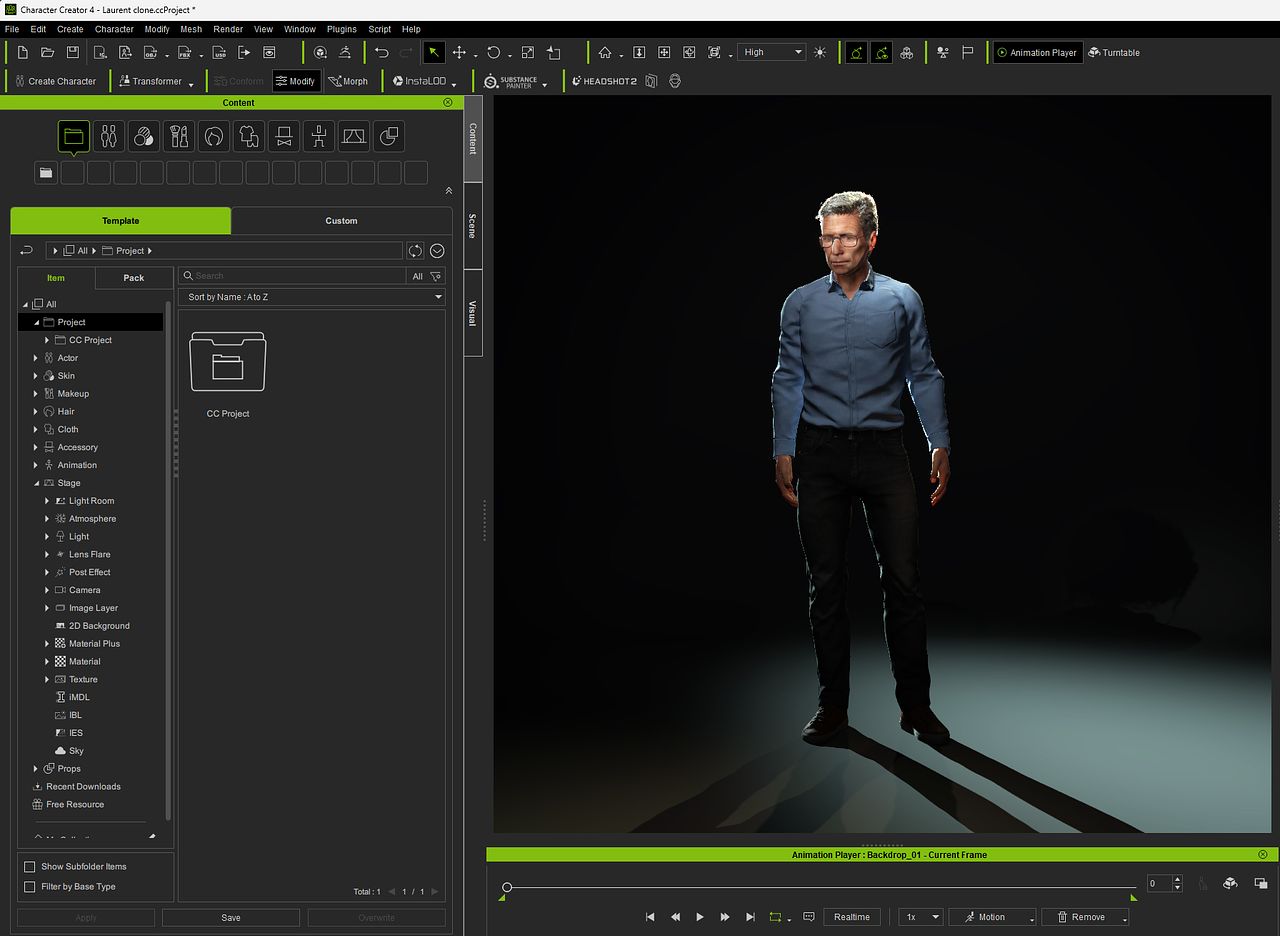Click the Undo arrow in toolbar

click(x=381, y=52)
